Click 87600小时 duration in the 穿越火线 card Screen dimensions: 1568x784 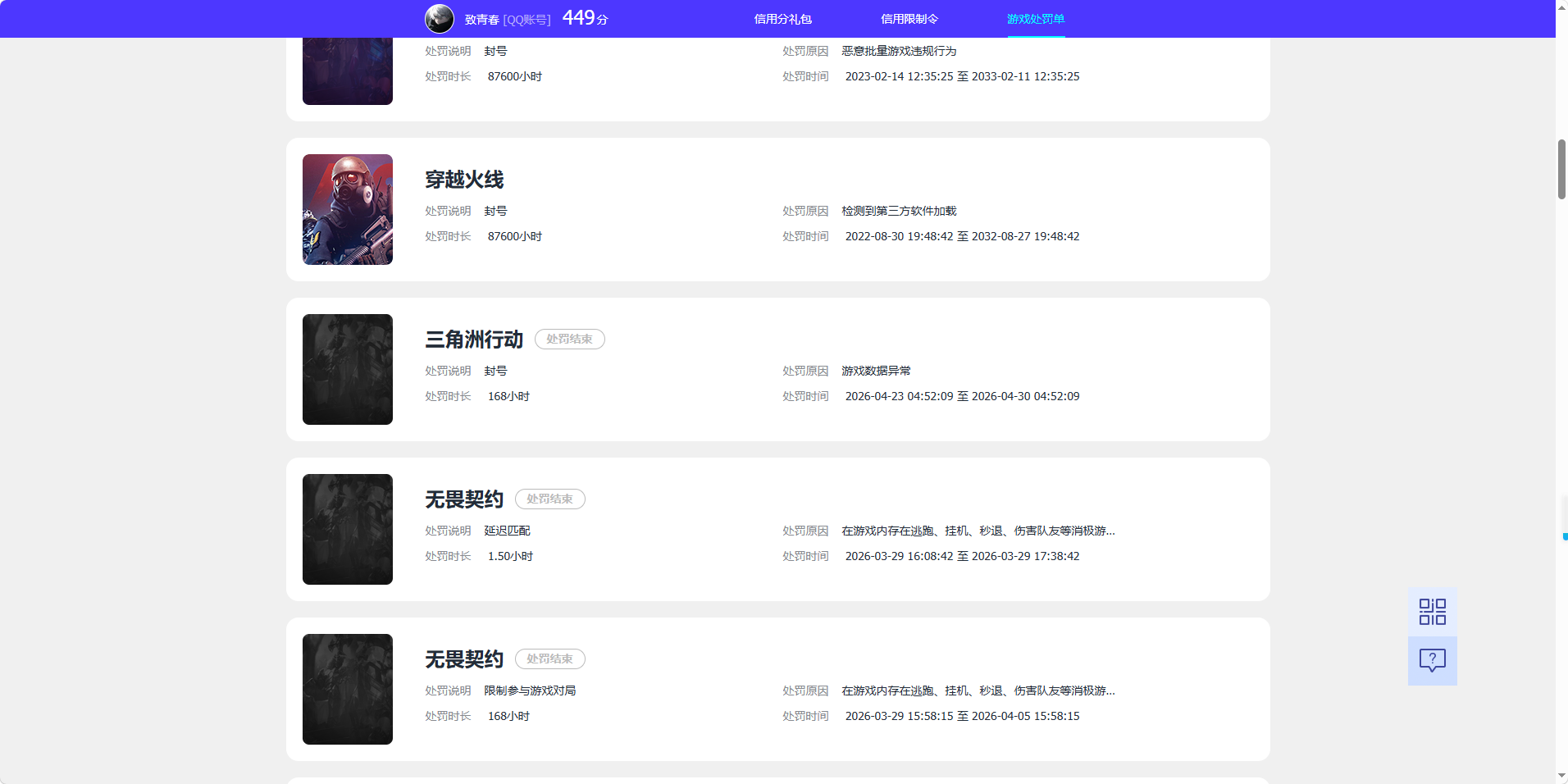click(x=515, y=236)
